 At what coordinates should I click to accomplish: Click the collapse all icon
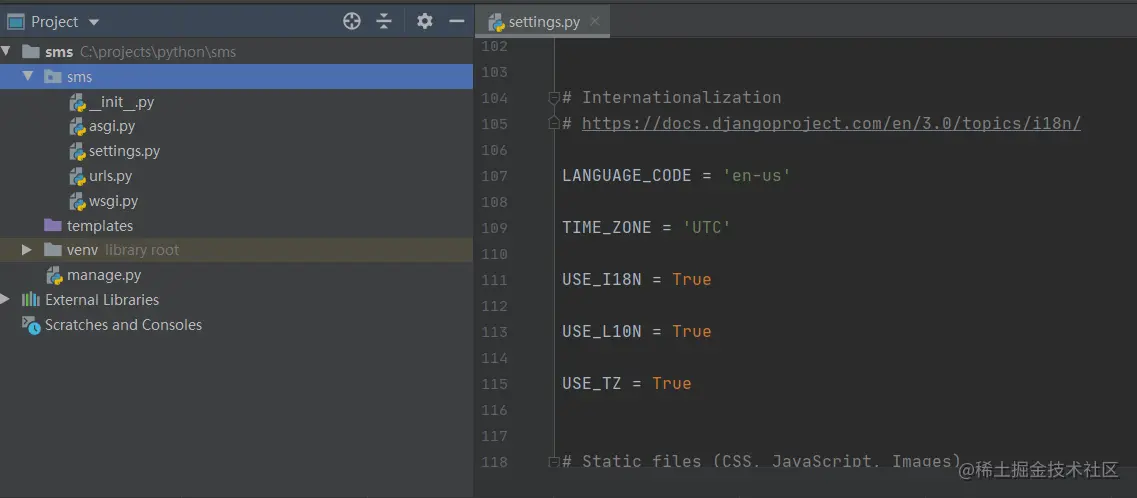point(384,22)
